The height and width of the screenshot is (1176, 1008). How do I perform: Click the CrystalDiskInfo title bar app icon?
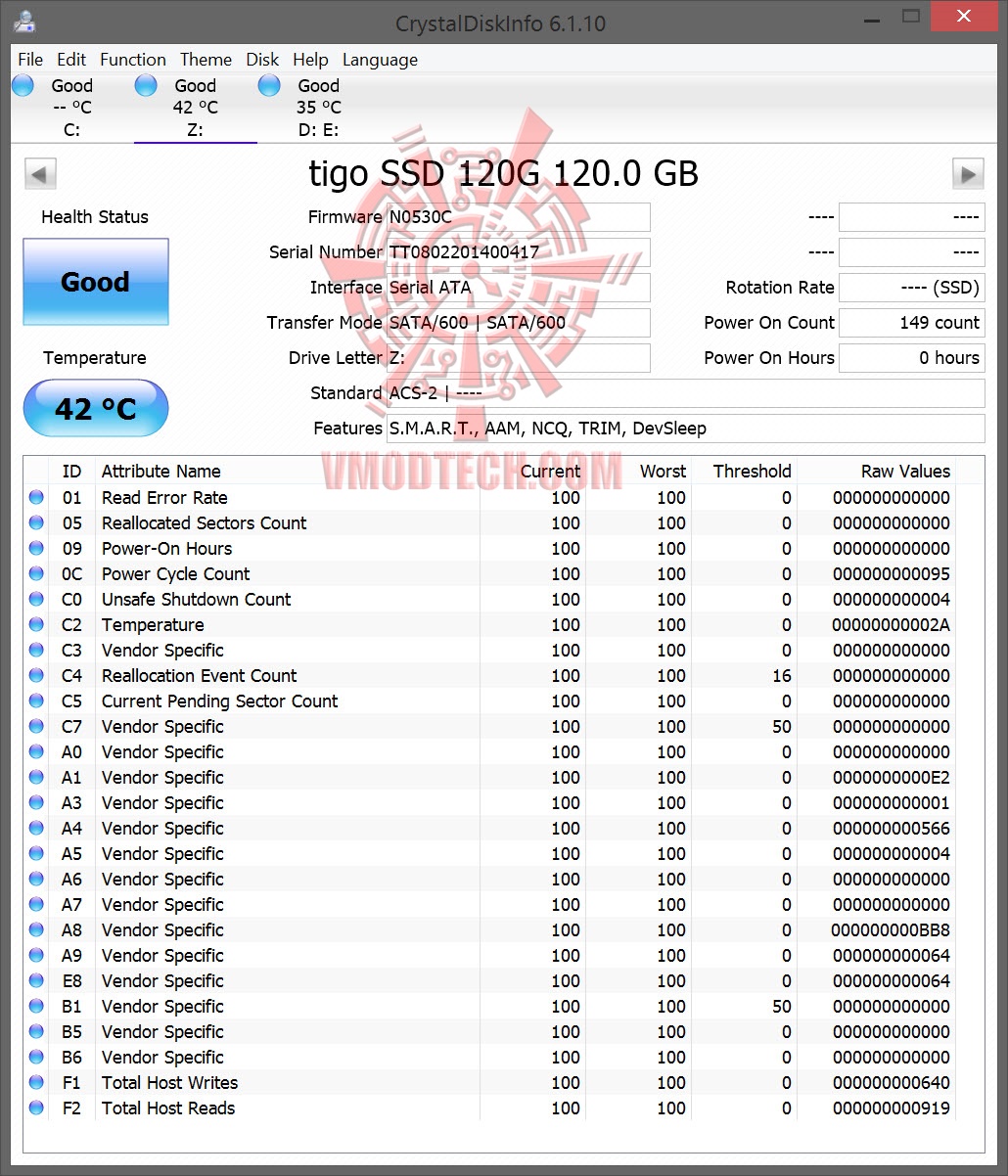coord(24,20)
